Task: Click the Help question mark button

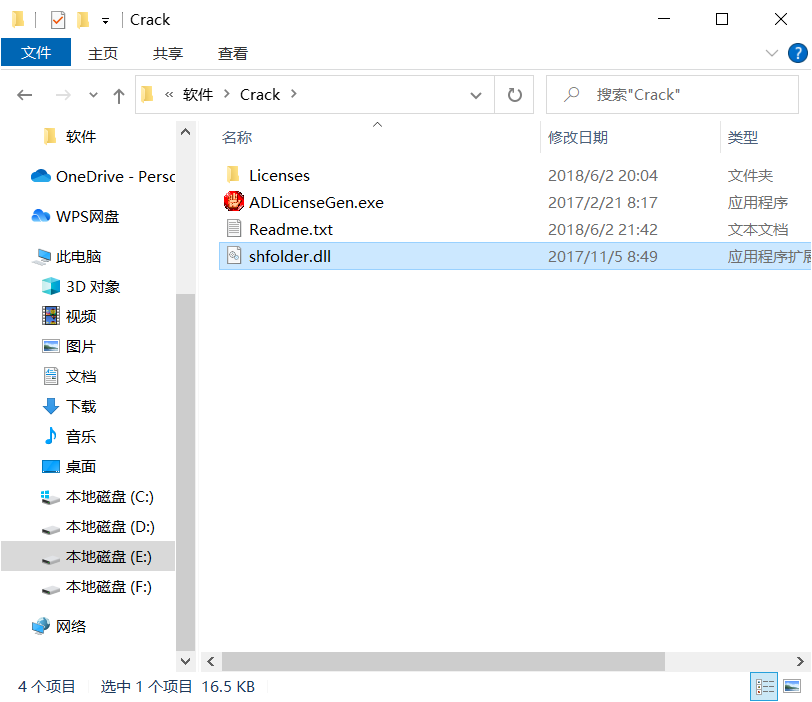Action: pyautogui.click(x=799, y=53)
